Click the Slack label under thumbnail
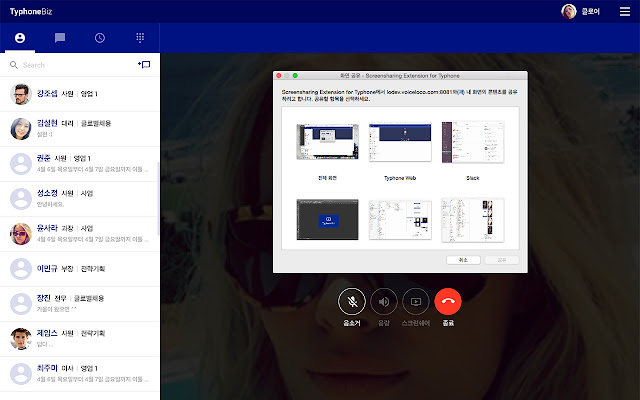Viewport: 640px width, 400px height. [473, 178]
